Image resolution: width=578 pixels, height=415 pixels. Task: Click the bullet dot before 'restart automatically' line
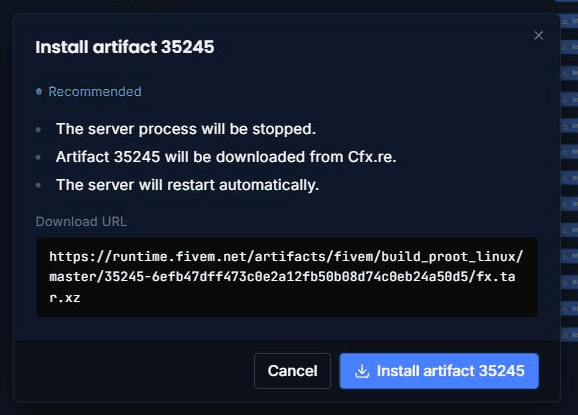(x=38, y=185)
